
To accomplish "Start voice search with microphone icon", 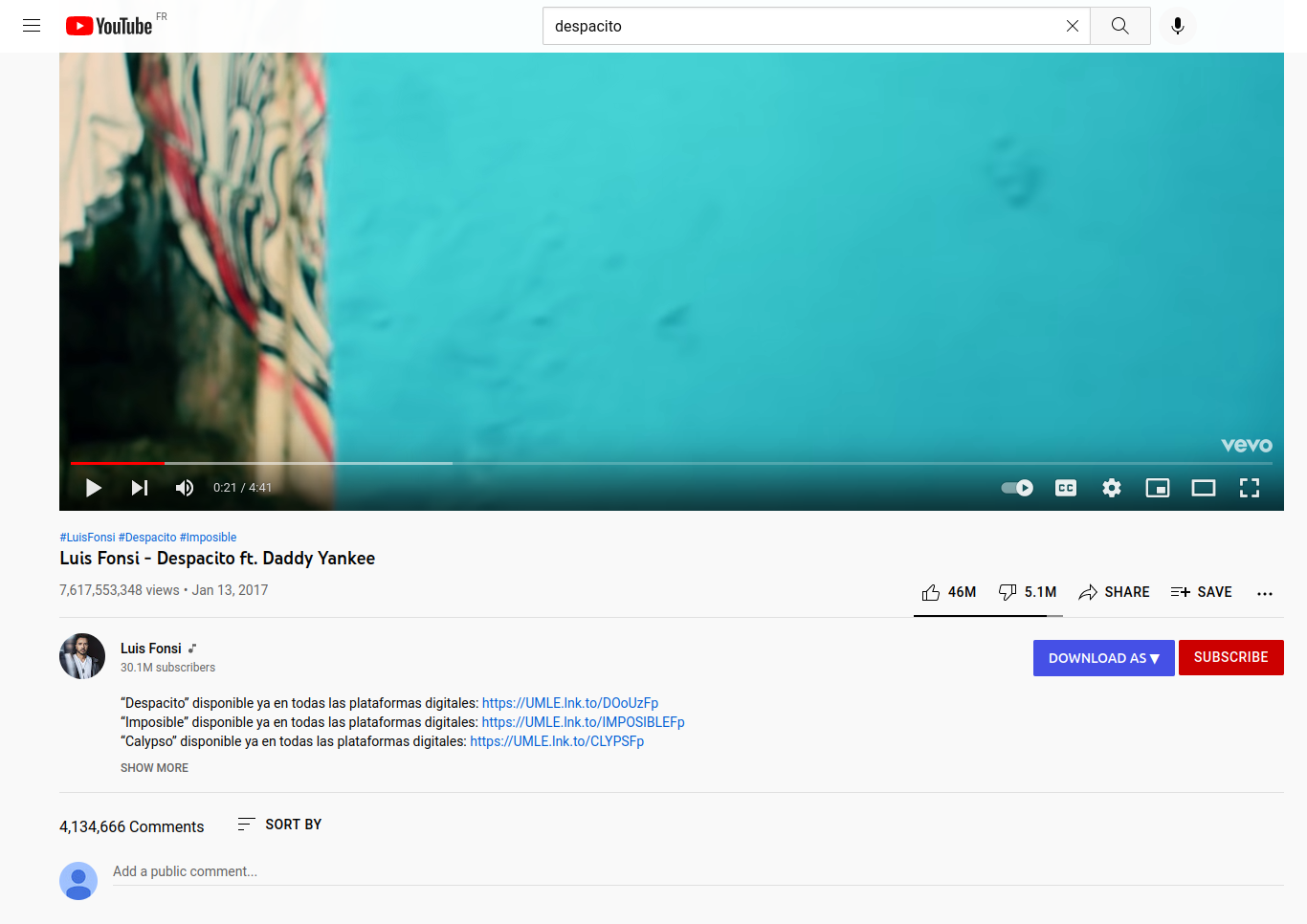I will [x=1178, y=26].
